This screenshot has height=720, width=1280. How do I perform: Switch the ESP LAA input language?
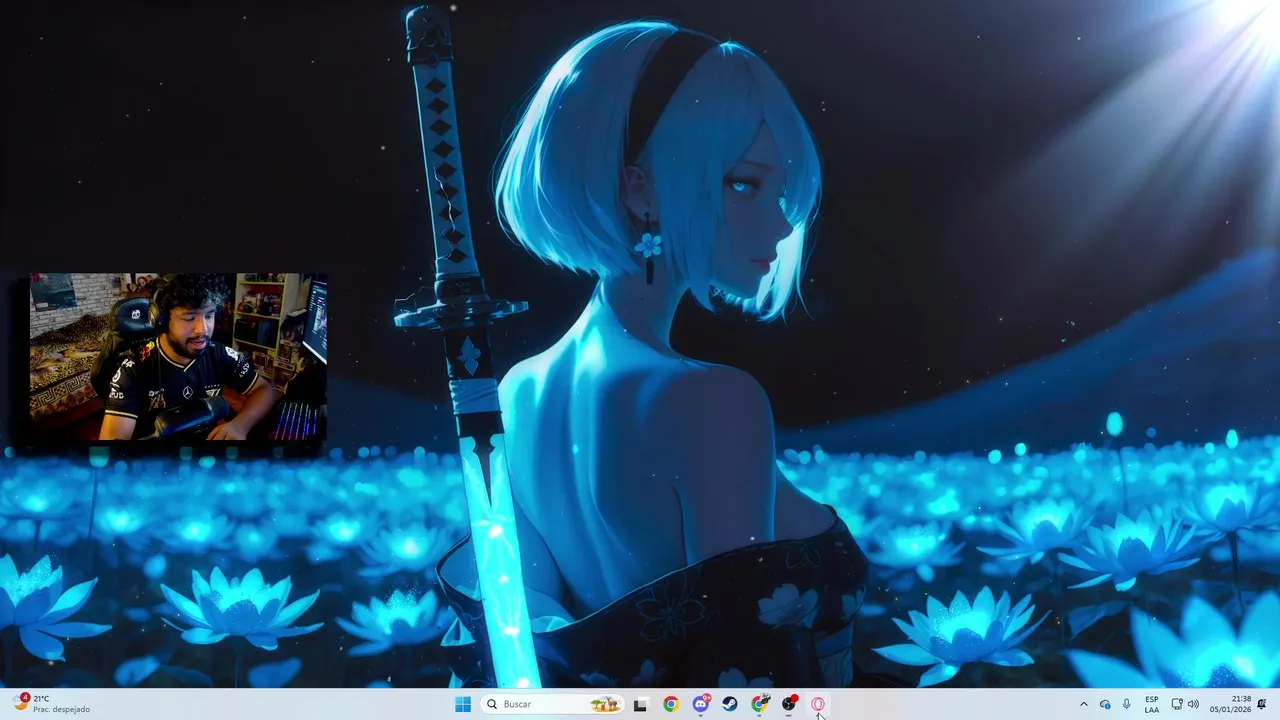pyautogui.click(x=1152, y=704)
